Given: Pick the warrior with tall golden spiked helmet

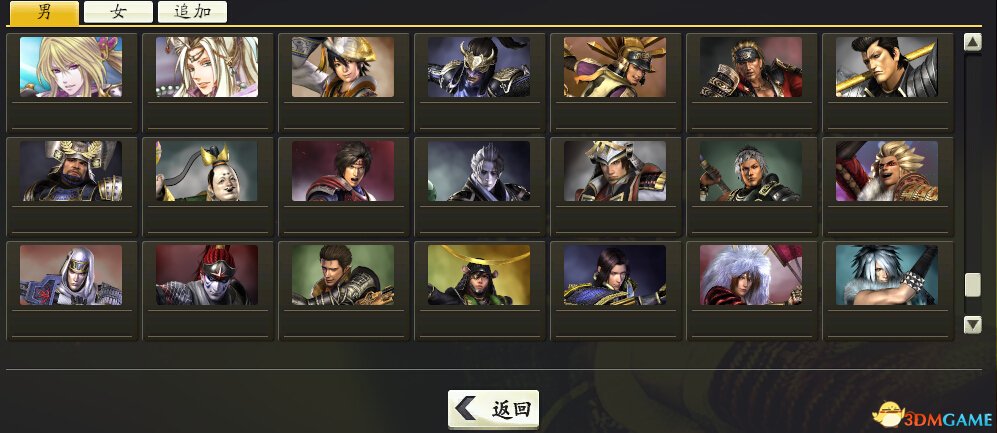Looking at the screenshot, I should pyautogui.click(x=615, y=67).
